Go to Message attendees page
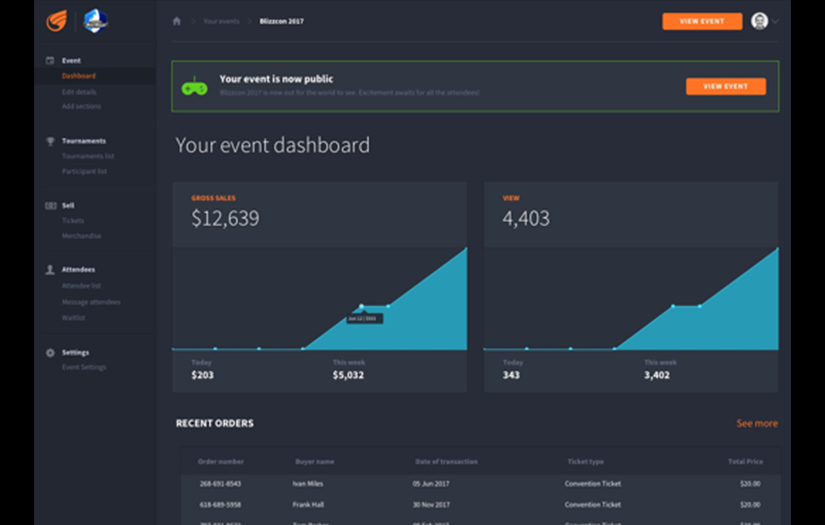Image resolution: width=825 pixels, height=525 pixels. coord(91,302)
